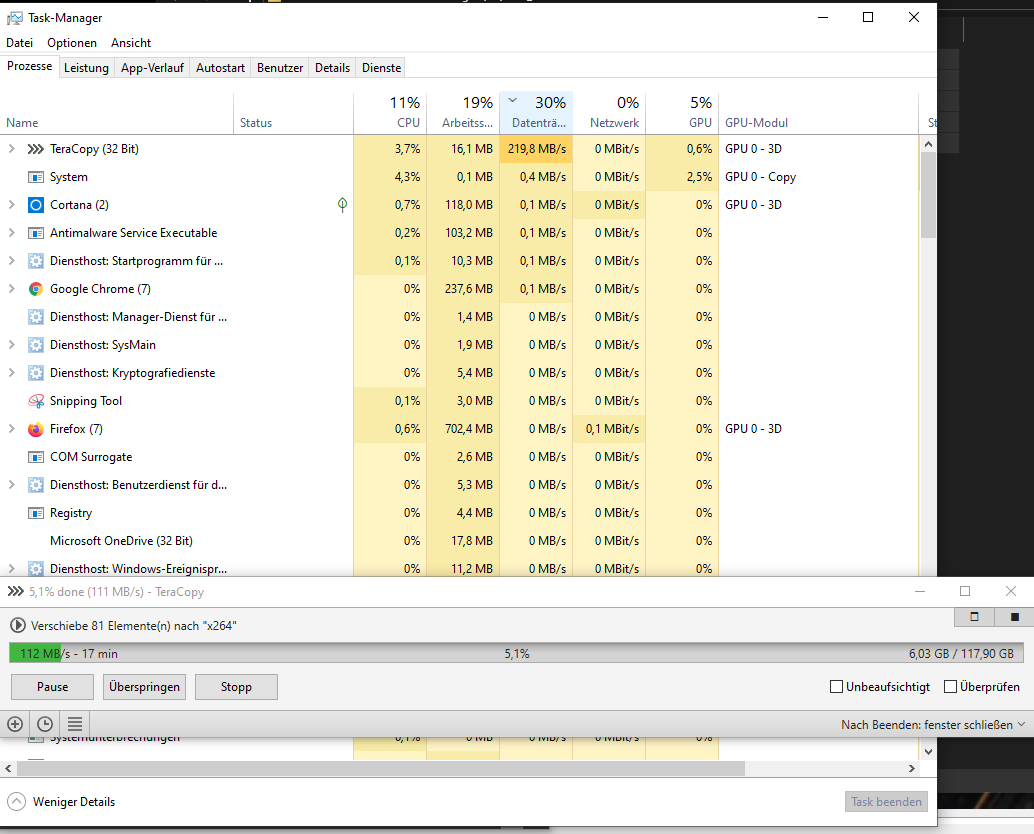Click the vertical scrollbar thumb

[x=928, y=195]
